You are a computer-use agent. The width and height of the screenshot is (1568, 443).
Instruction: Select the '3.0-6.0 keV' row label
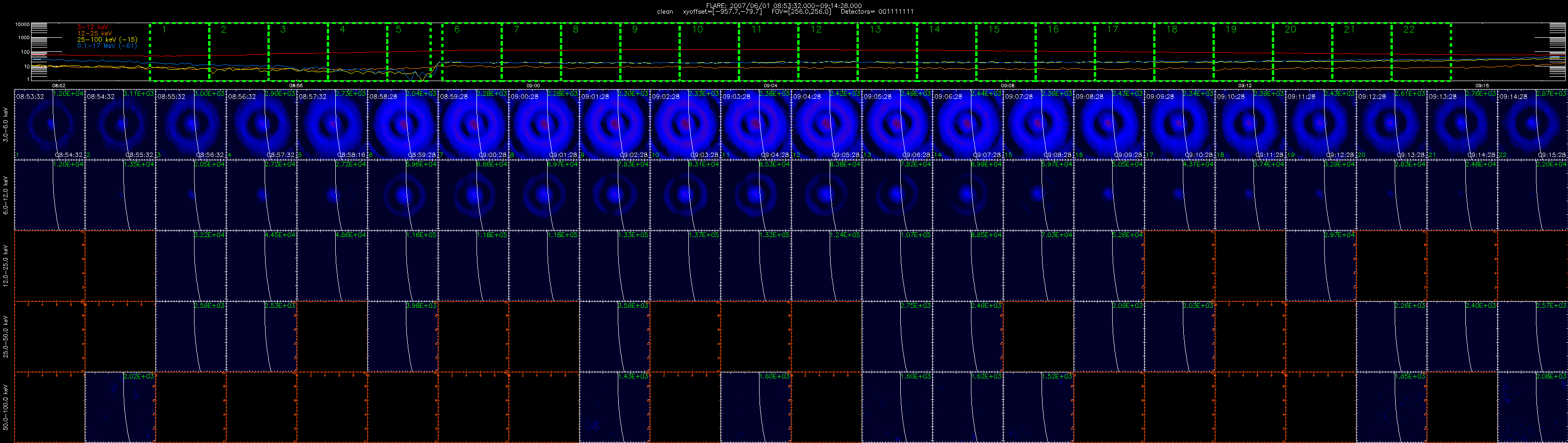coord(6,124)
